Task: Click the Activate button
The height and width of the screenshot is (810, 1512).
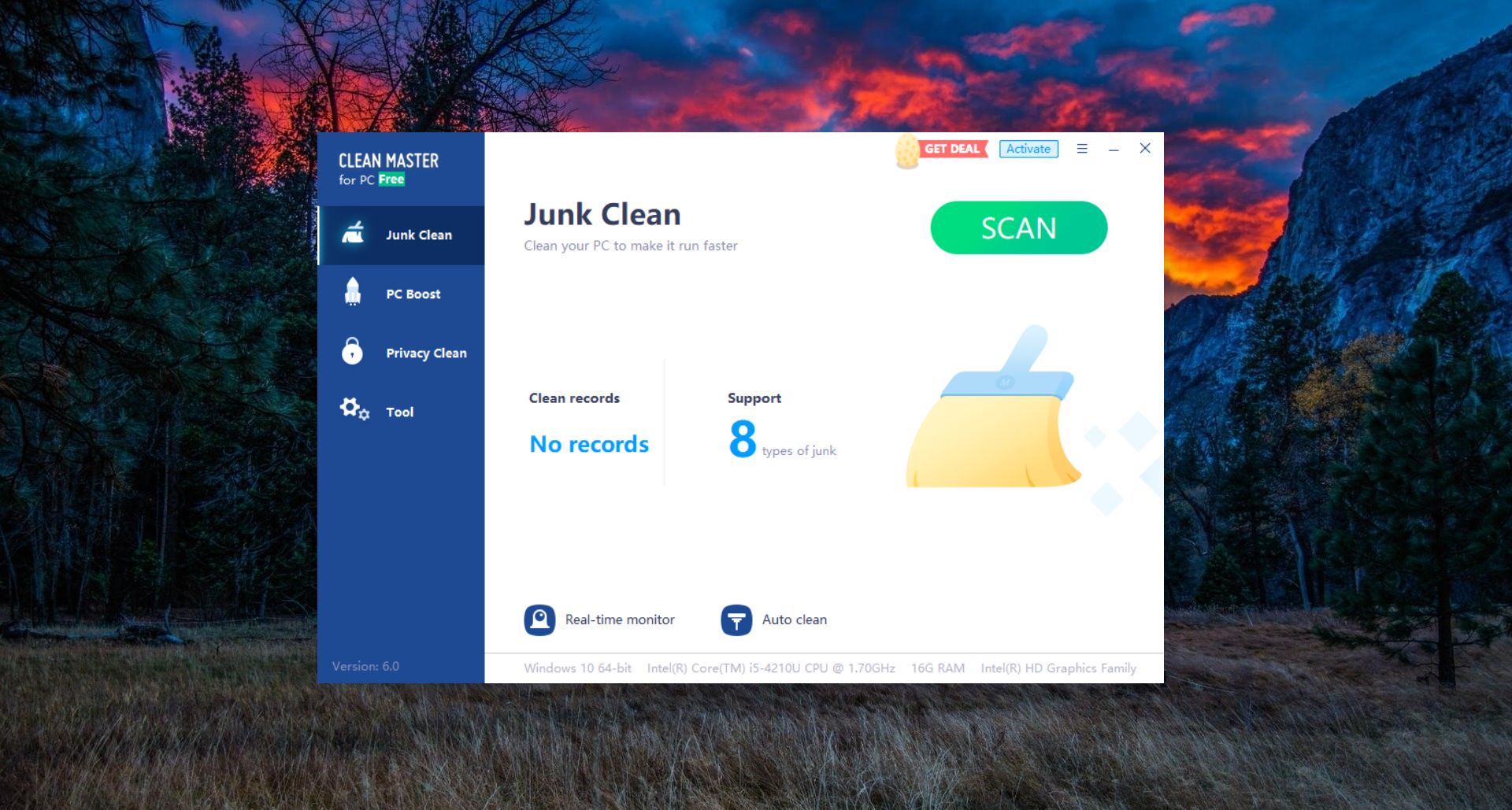Action: tap(1028, 148)
